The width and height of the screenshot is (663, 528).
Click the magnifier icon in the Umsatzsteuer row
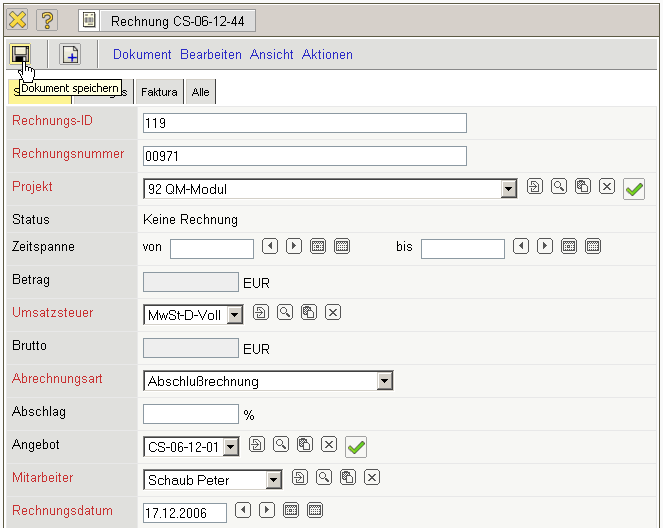(285, 313)
